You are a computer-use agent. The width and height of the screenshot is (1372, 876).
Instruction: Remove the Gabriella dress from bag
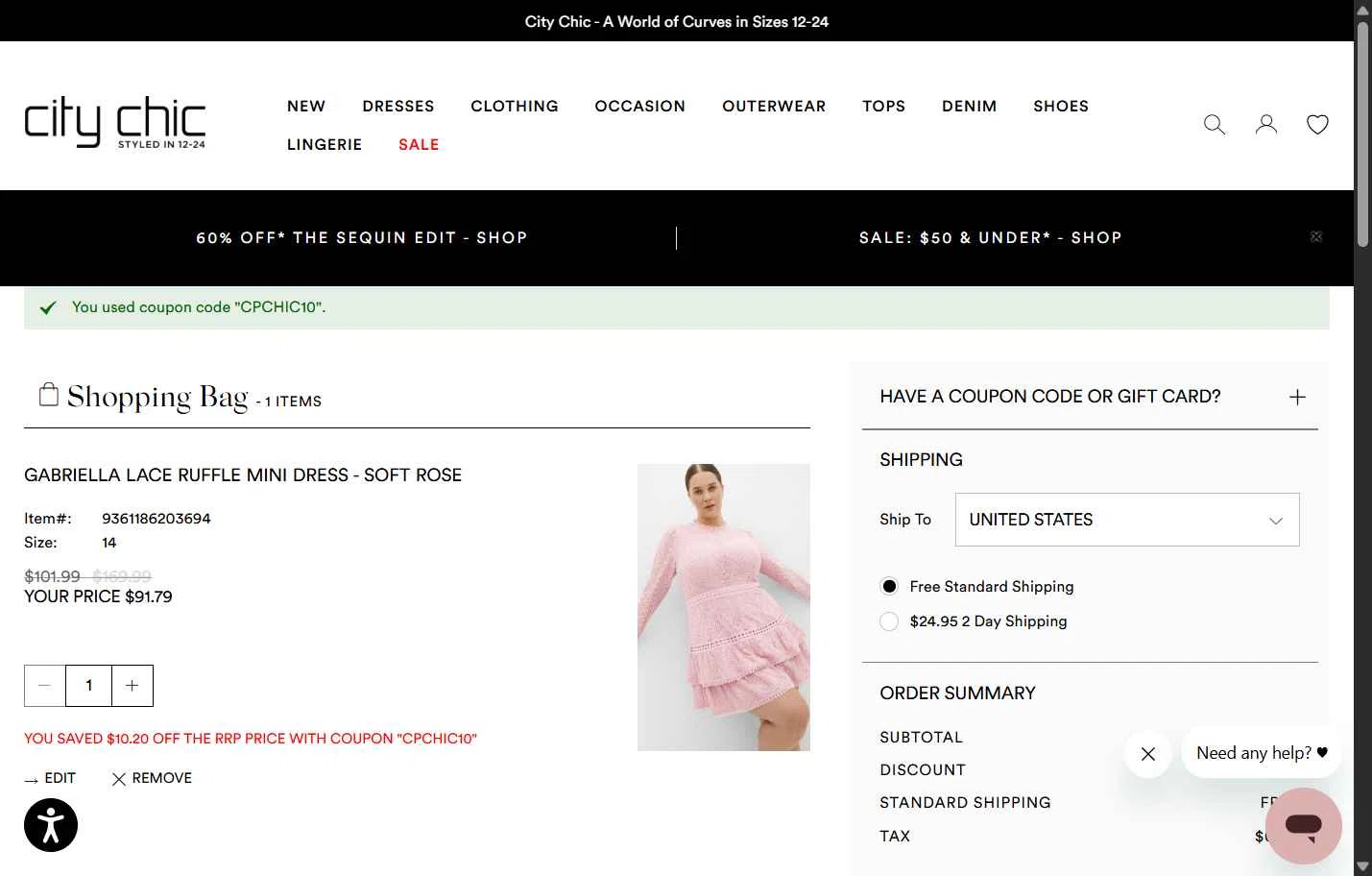152,778
